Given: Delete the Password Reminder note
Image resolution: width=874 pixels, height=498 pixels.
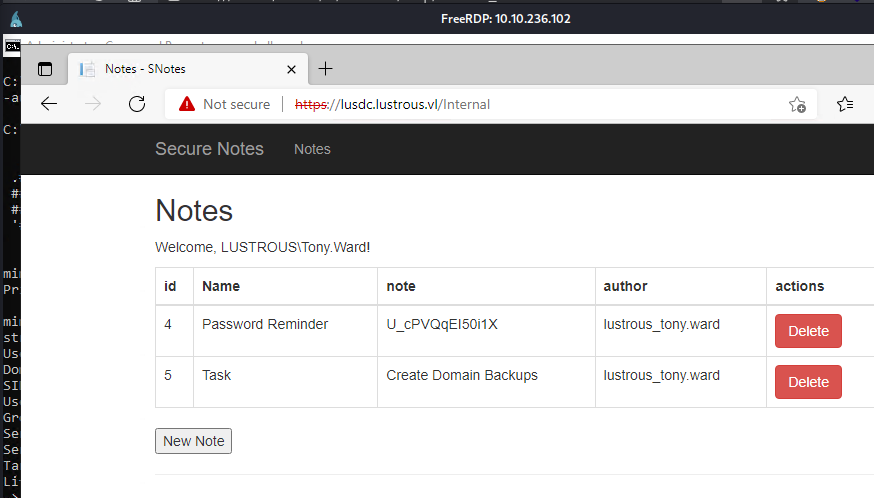Looking at the screenshot, I should (808, 331).
